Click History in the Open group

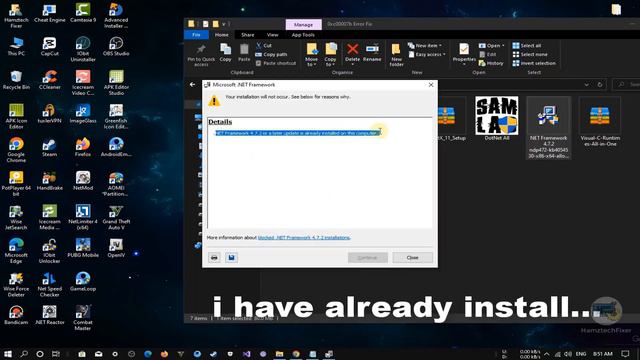tap(491, 63)
